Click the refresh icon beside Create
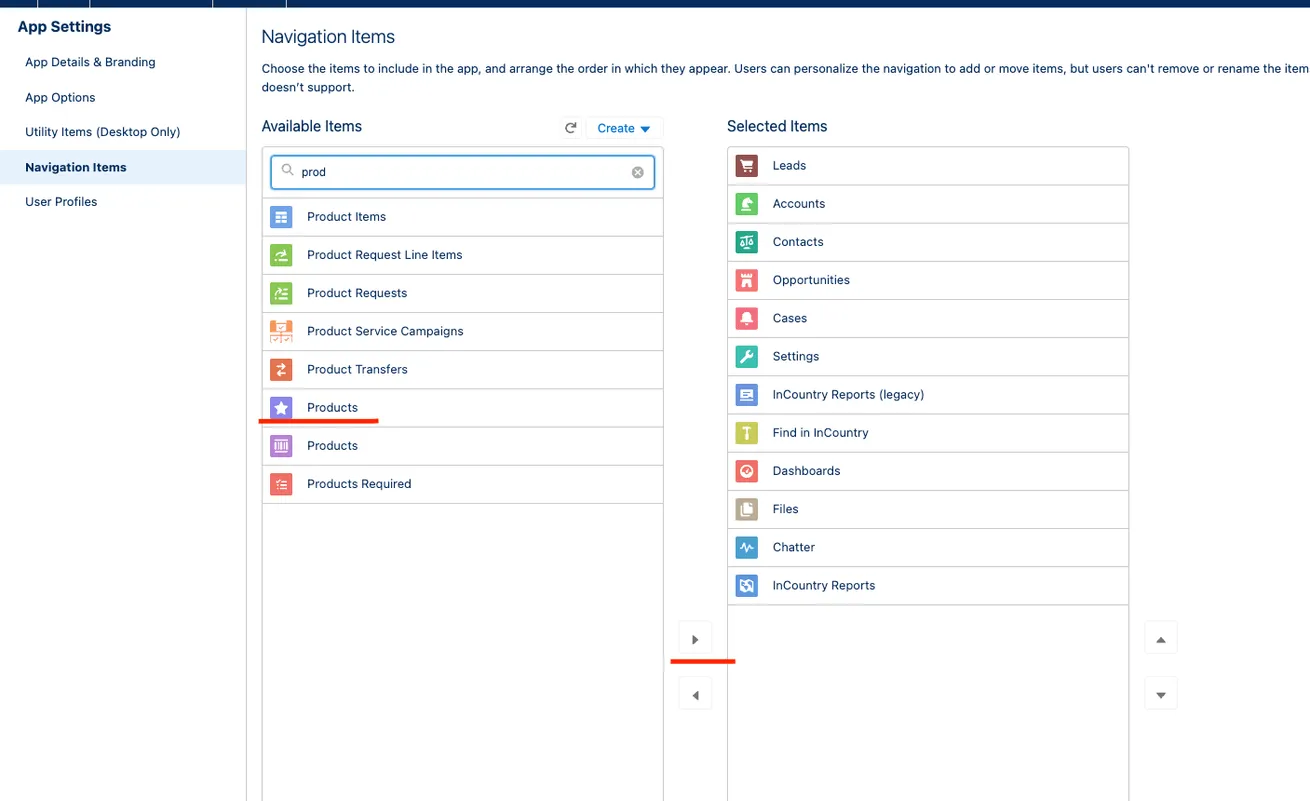This screenshot has width=1310, height=801. pos(571,128)
